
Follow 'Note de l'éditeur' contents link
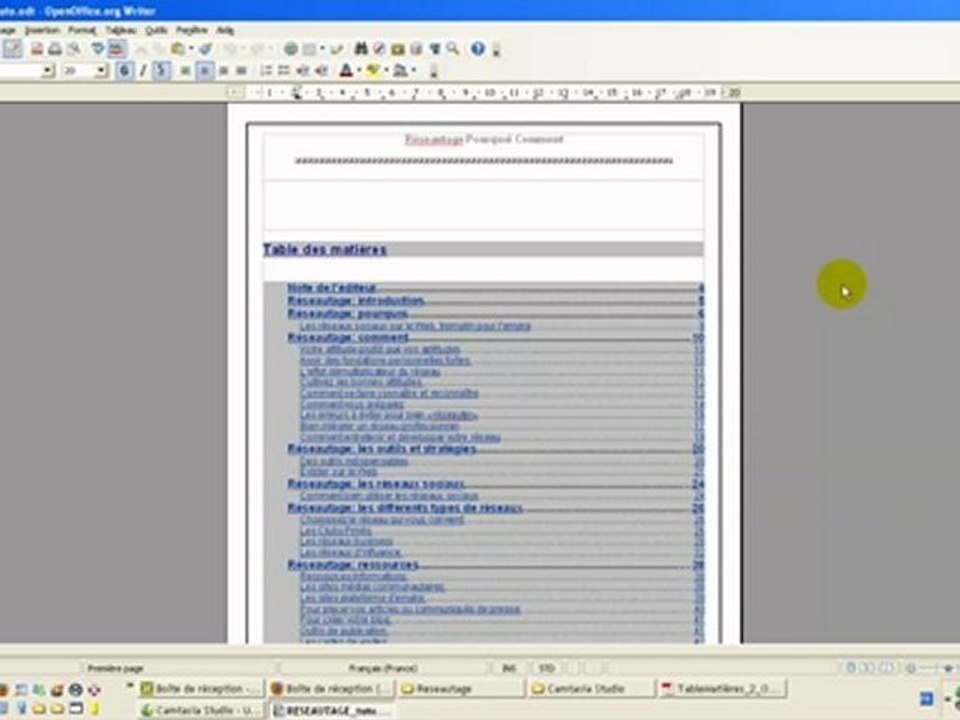tap(331, 288)
